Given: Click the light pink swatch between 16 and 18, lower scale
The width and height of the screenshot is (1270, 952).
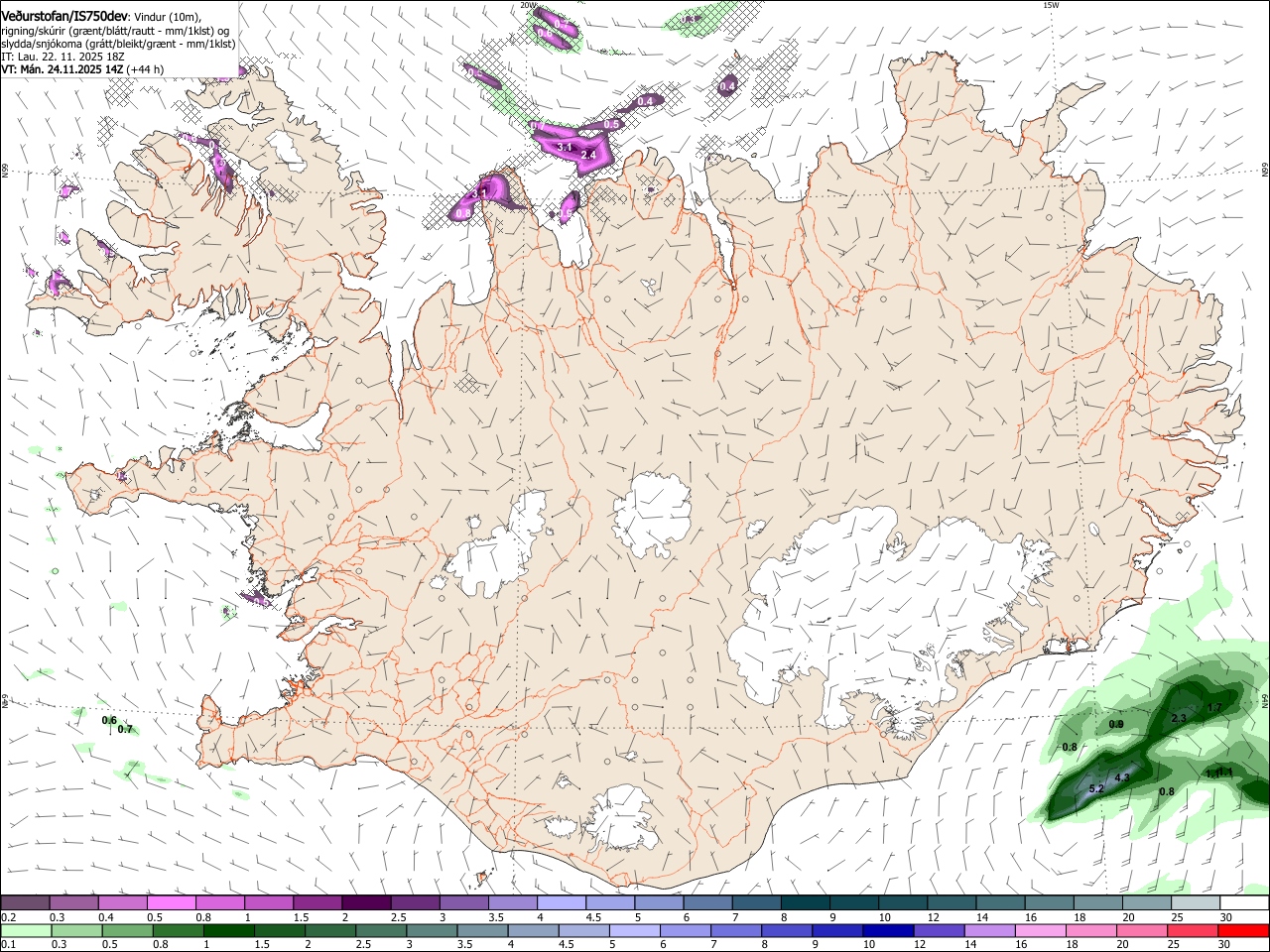Looking at the screenshot, I should 1039,931.
